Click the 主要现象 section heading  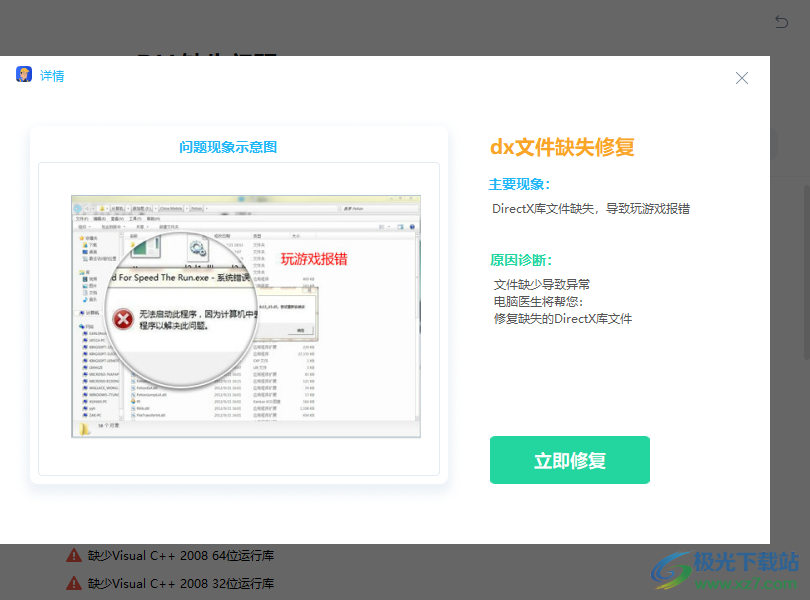(519, 184)
